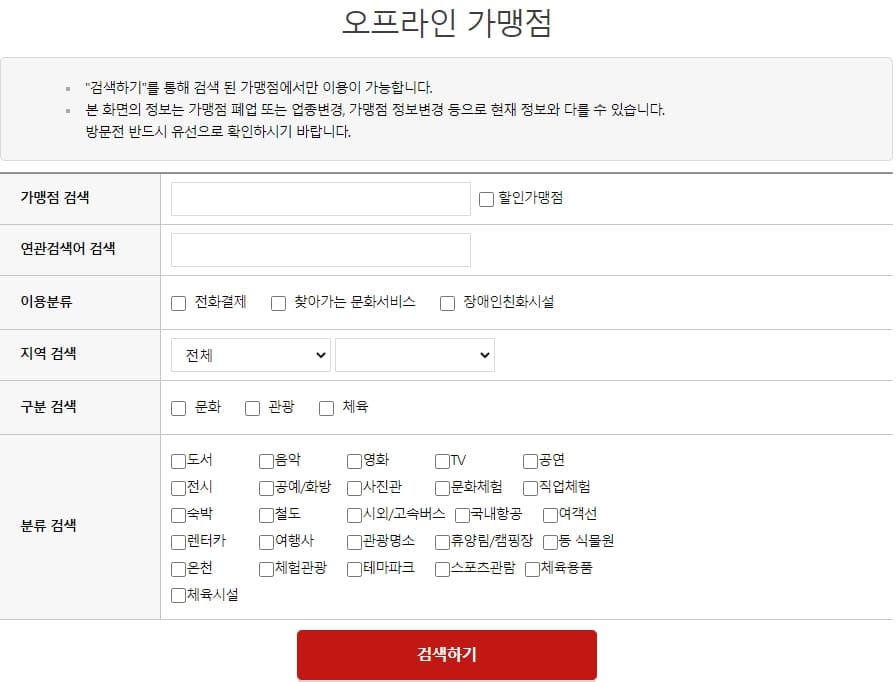
Task: Select the 숙박 checkbox
Action: click(178, 515)
